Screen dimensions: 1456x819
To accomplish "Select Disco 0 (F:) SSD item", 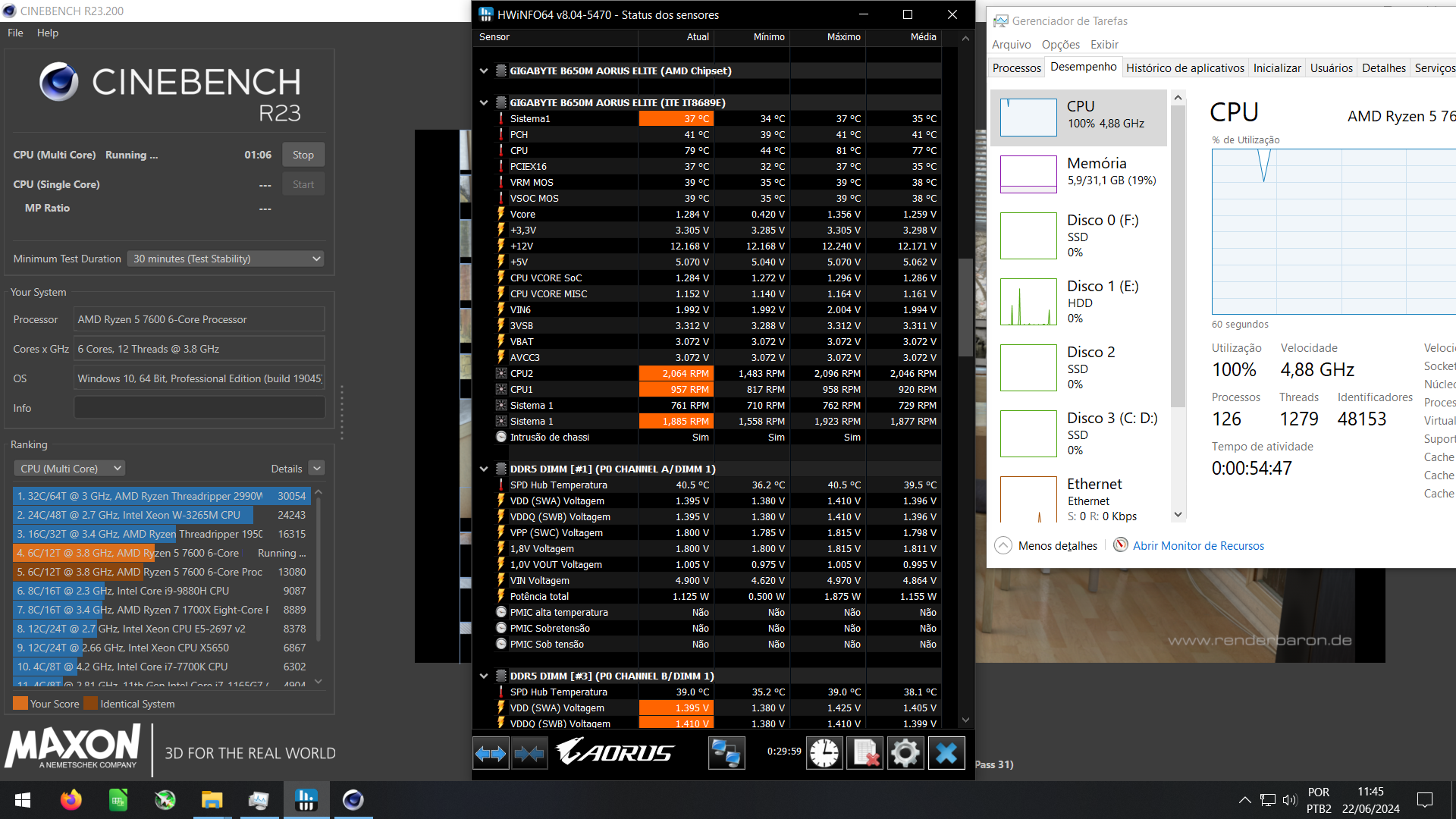I will point(1079,236).
